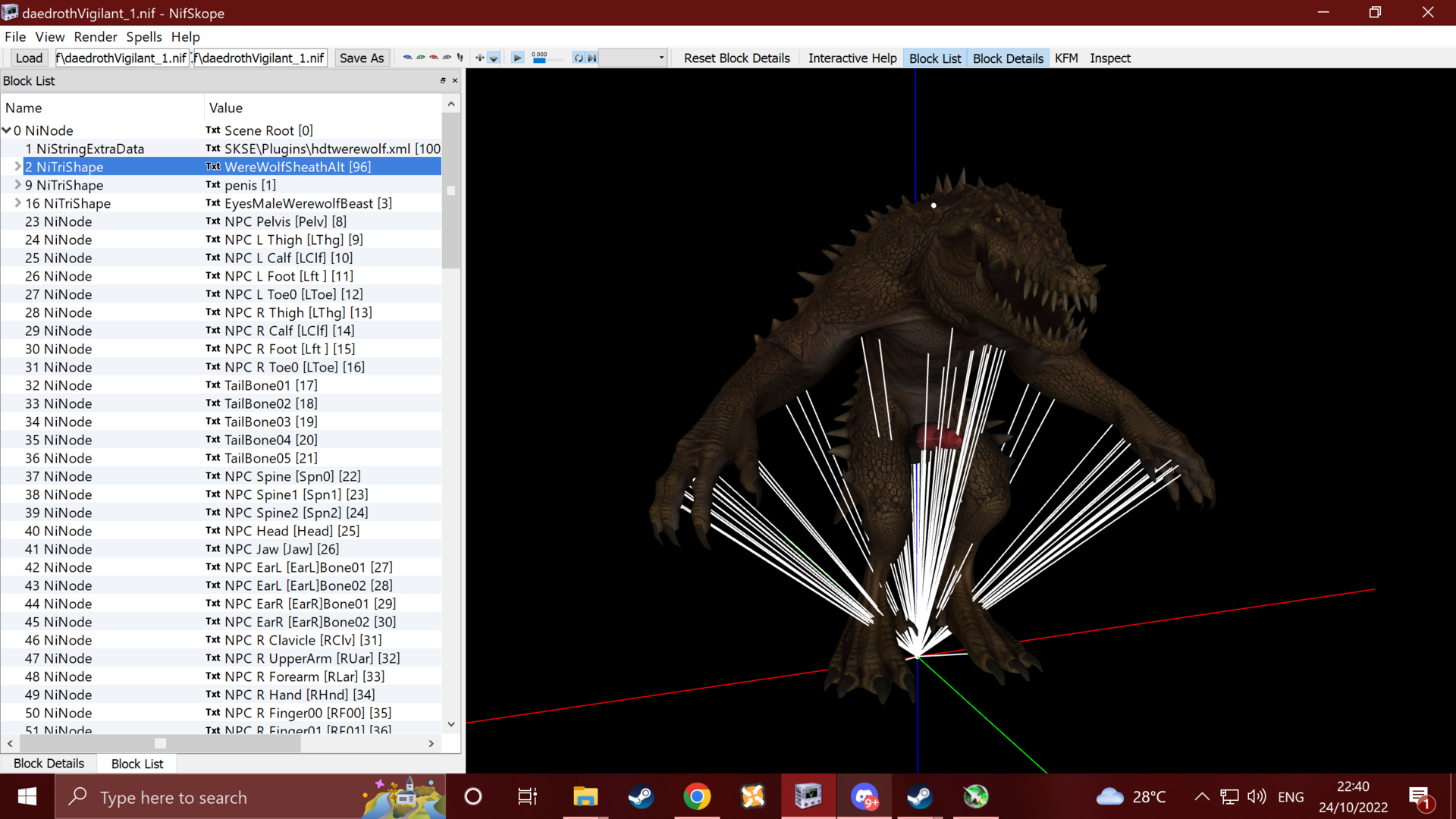The height and width of the screenshot is (819, 1456).
Task: Toggle animation switch-sequence button
Action: [591, 58]
